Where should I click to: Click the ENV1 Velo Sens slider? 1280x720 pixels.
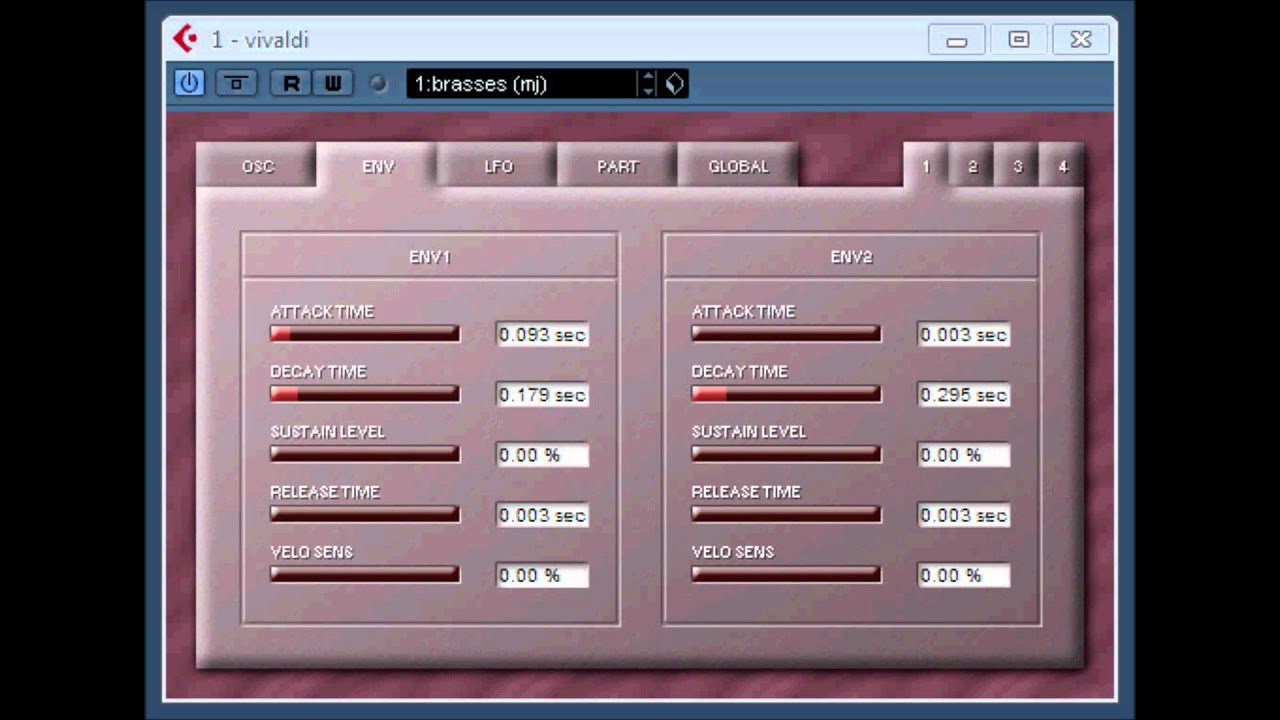[365, 574]
